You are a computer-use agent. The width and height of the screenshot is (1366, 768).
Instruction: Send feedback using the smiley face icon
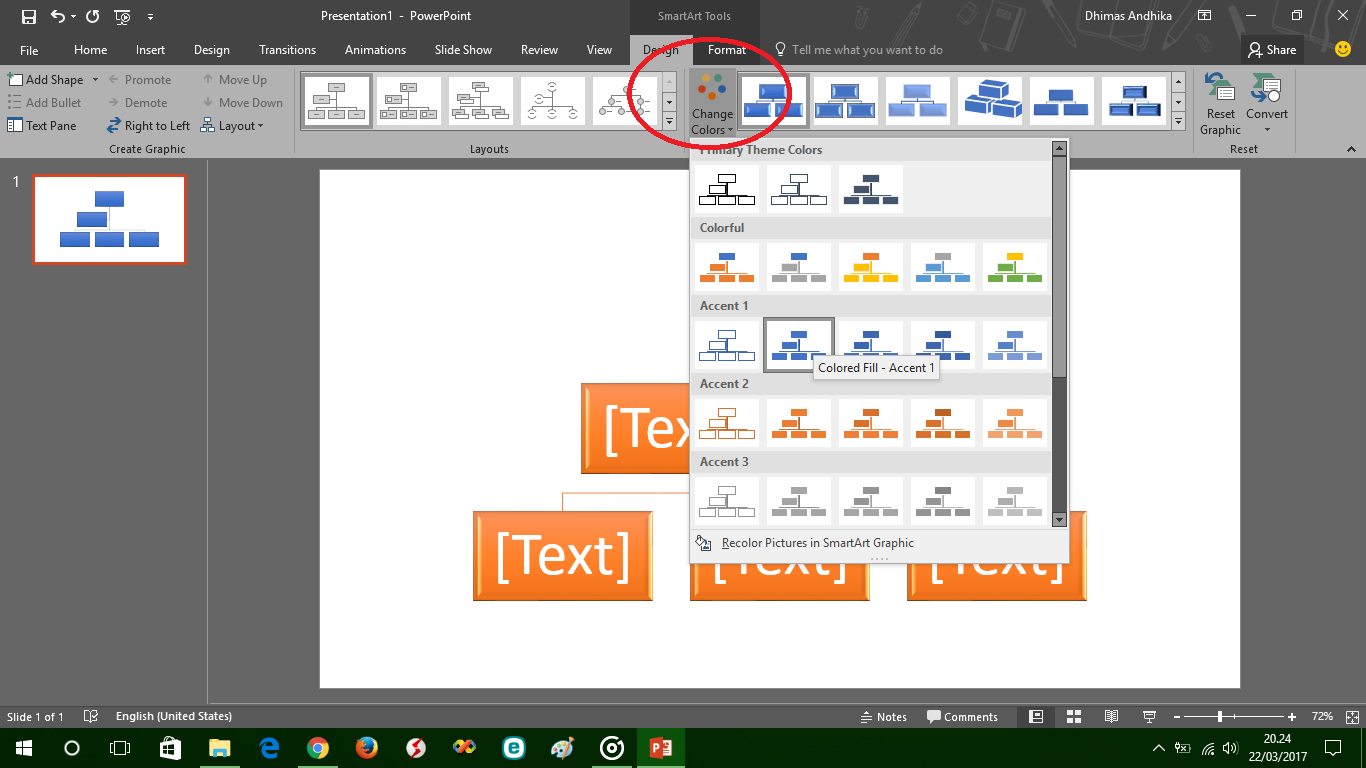tap(1343, 49)
